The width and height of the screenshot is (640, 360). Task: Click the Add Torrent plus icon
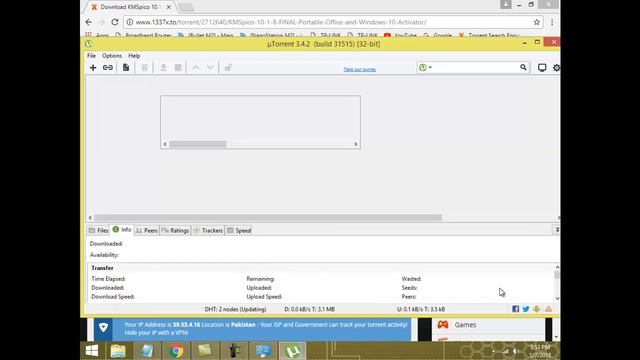[x=93, y=68]
